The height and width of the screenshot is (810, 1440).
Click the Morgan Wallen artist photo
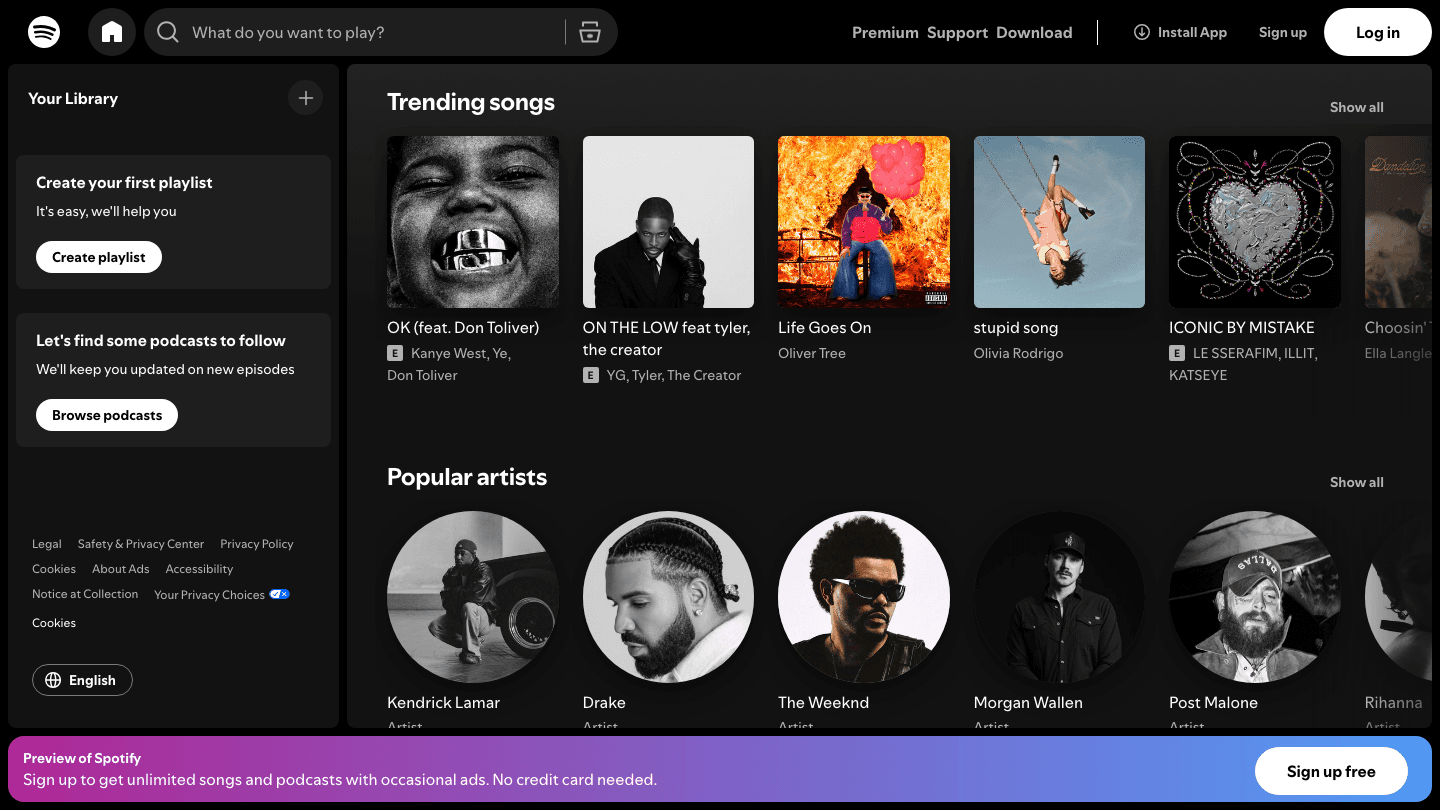pyautogui.click(x=1060, y=597)
